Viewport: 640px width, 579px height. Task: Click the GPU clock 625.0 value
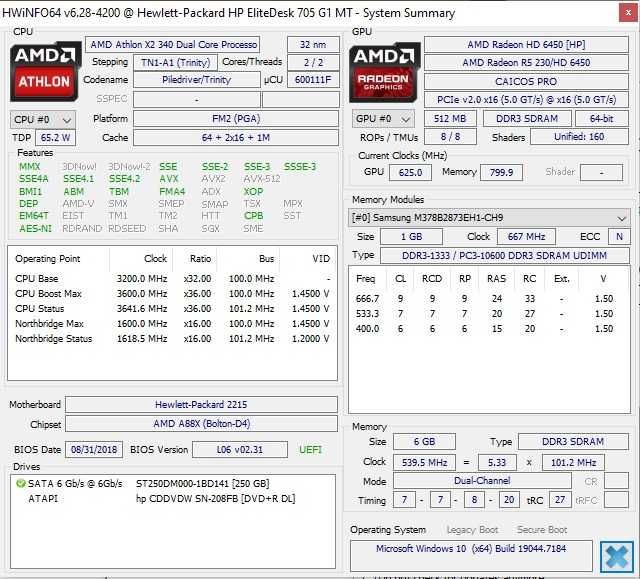click(410, 172)
